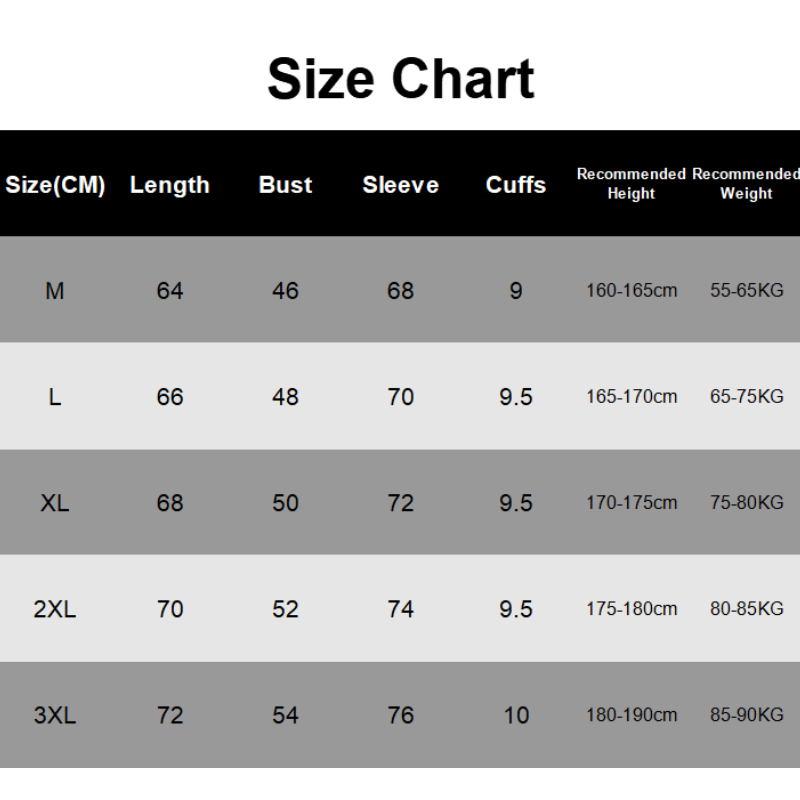Select the 55-65KG weight value
The width and height of the screenshot is (800, 800).
pos(746,291)
